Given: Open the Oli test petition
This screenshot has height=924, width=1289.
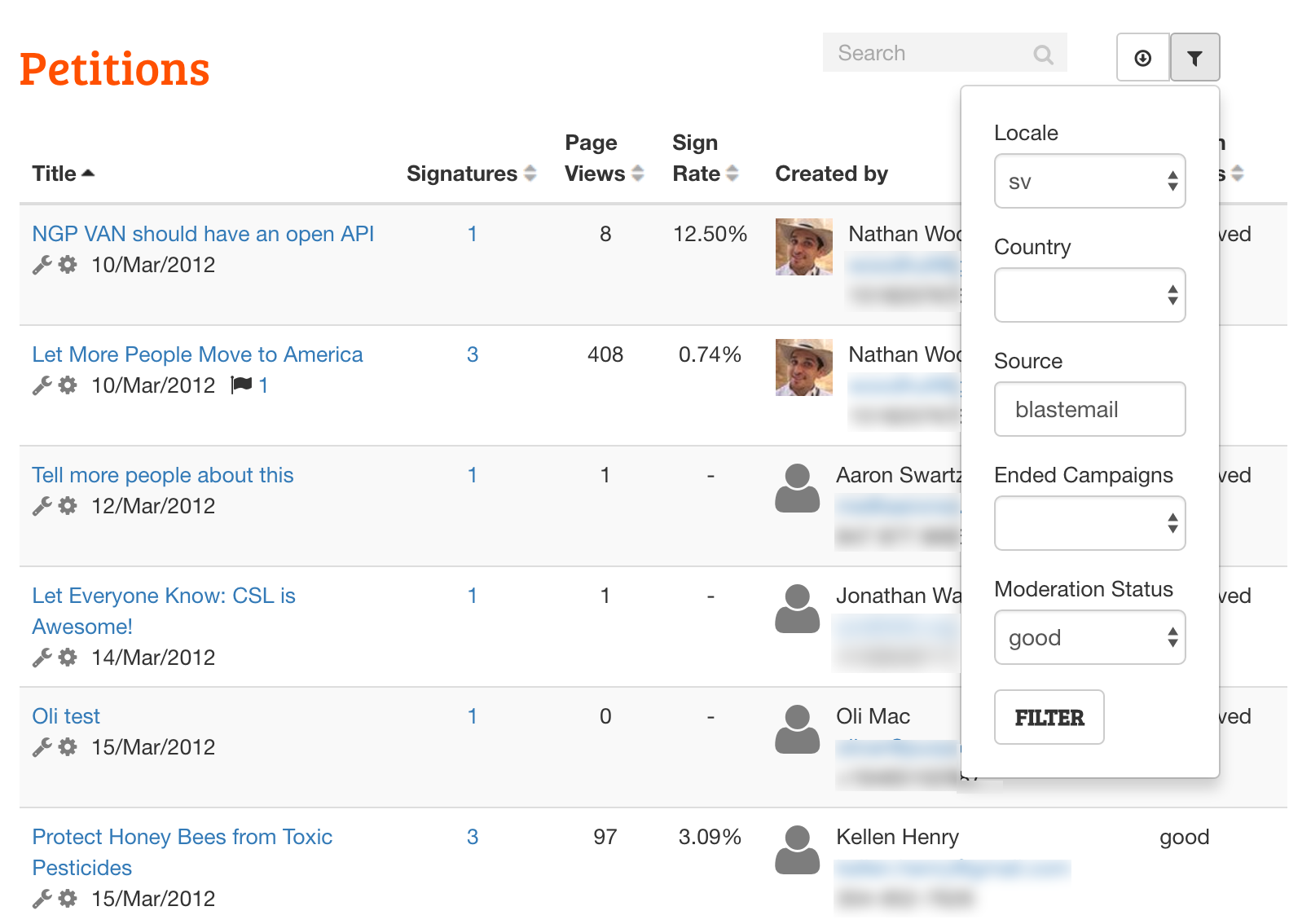Looking at the screenshot, I should click(66, 716).
